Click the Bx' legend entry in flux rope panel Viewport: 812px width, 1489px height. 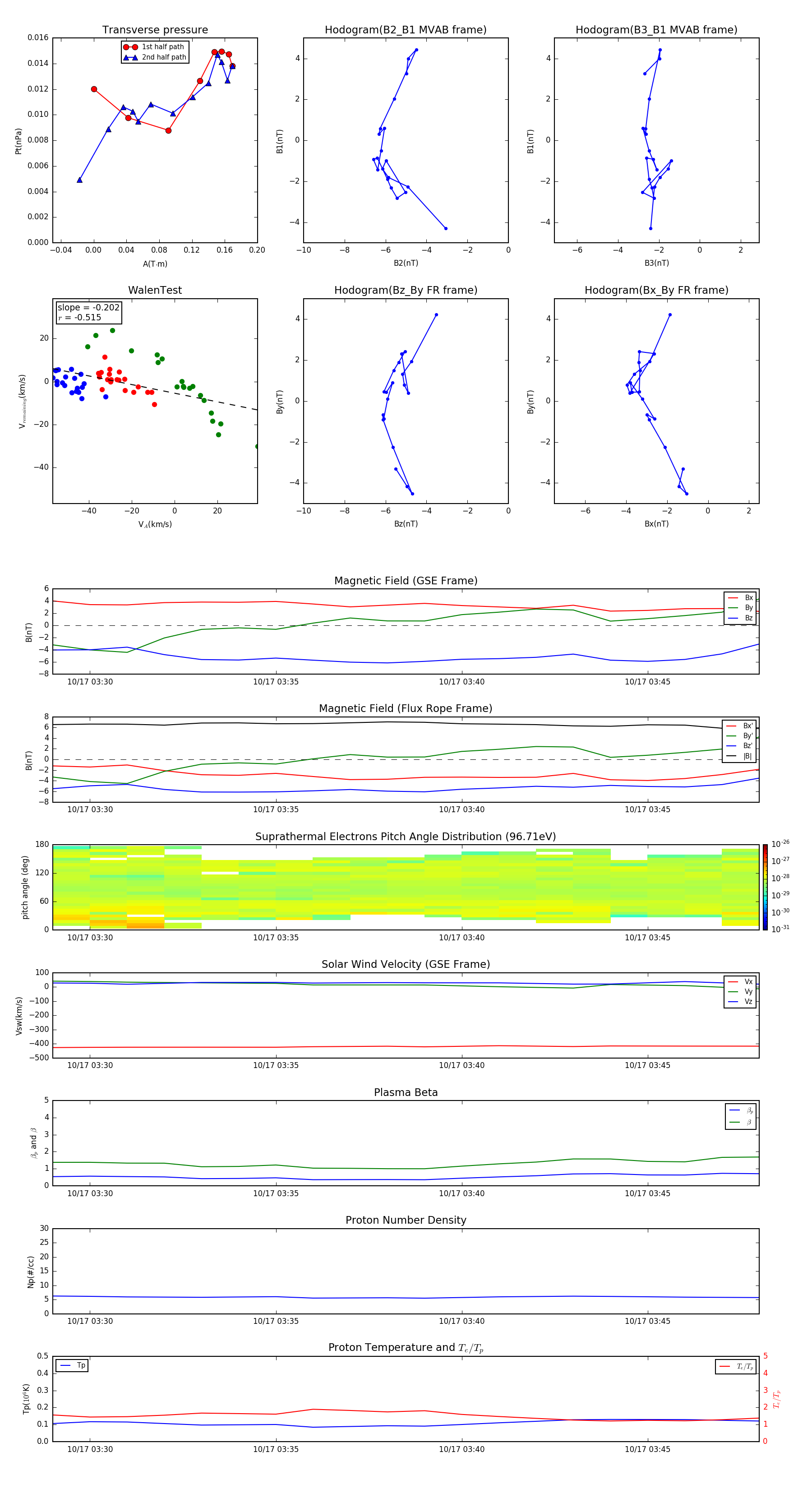[x=739, y=726]
